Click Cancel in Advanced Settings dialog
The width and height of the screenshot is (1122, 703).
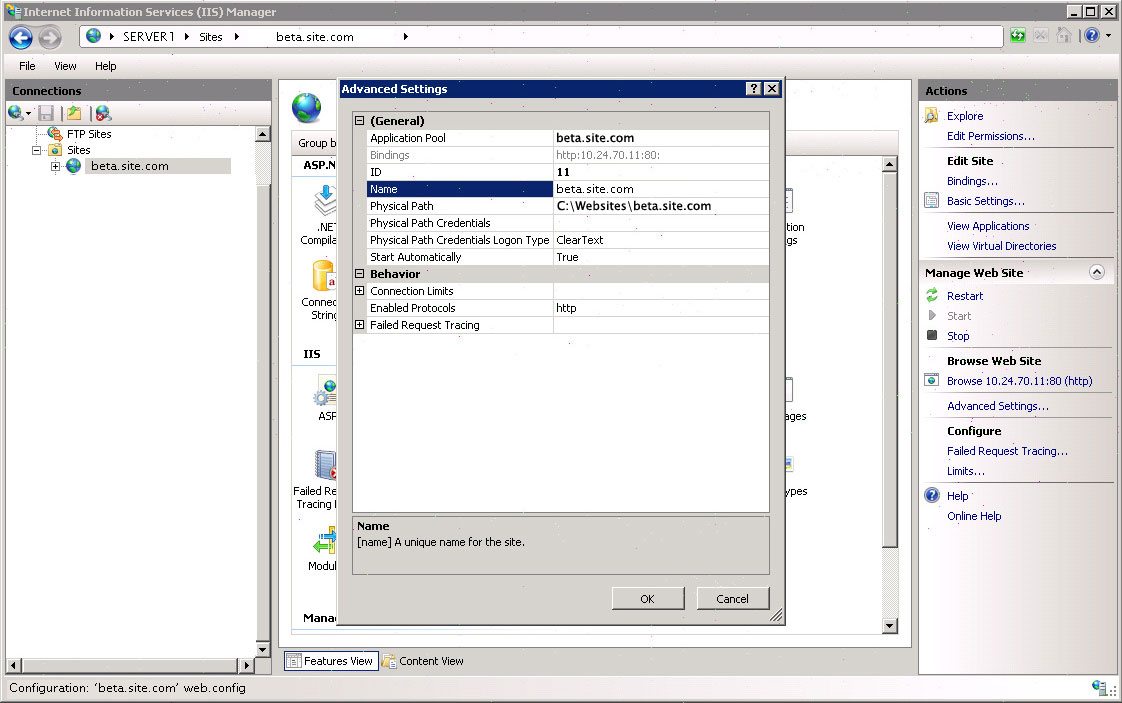click(733, 598)
